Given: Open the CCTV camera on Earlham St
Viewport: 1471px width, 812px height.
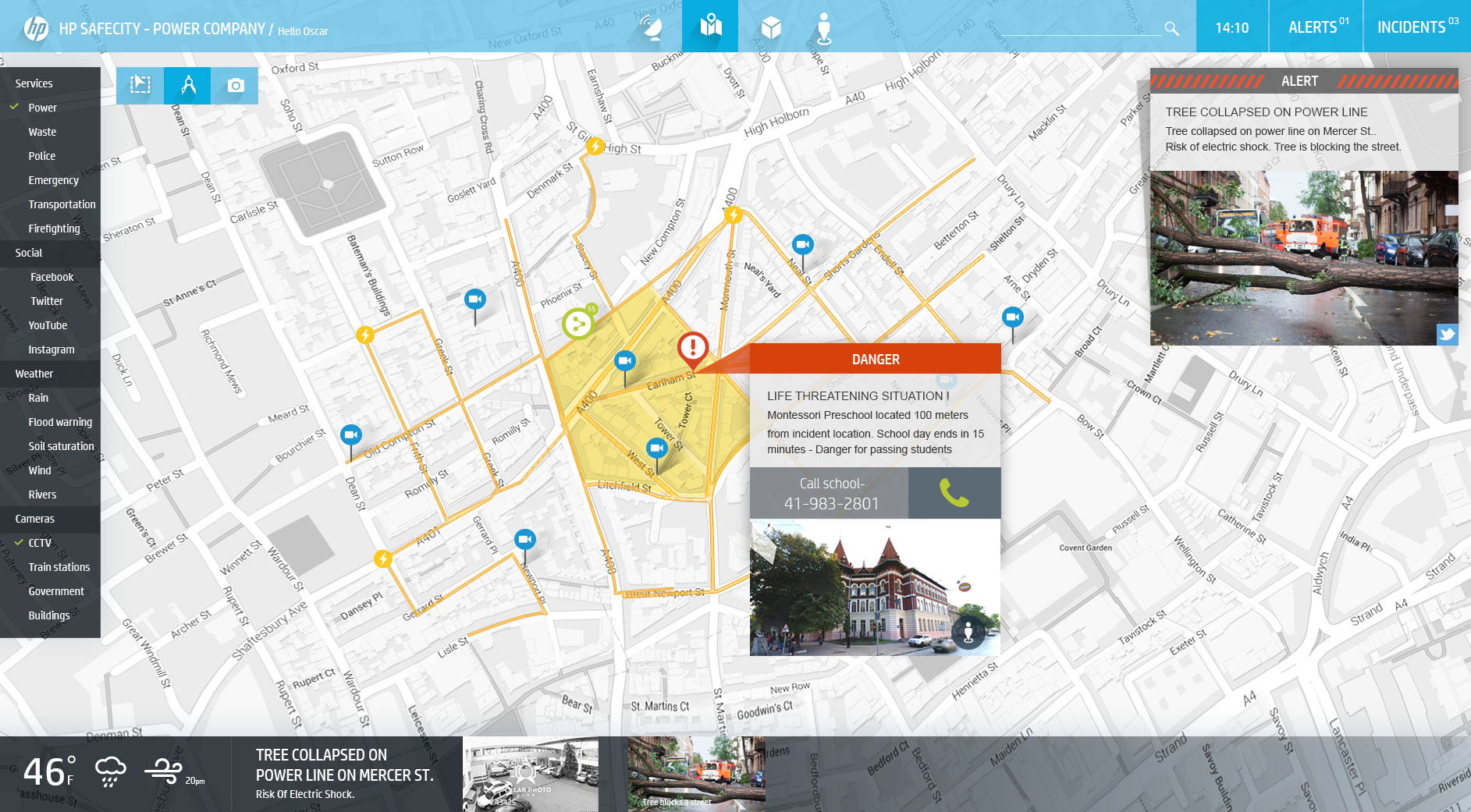Looking at the screenshot, I should (625, 361).
